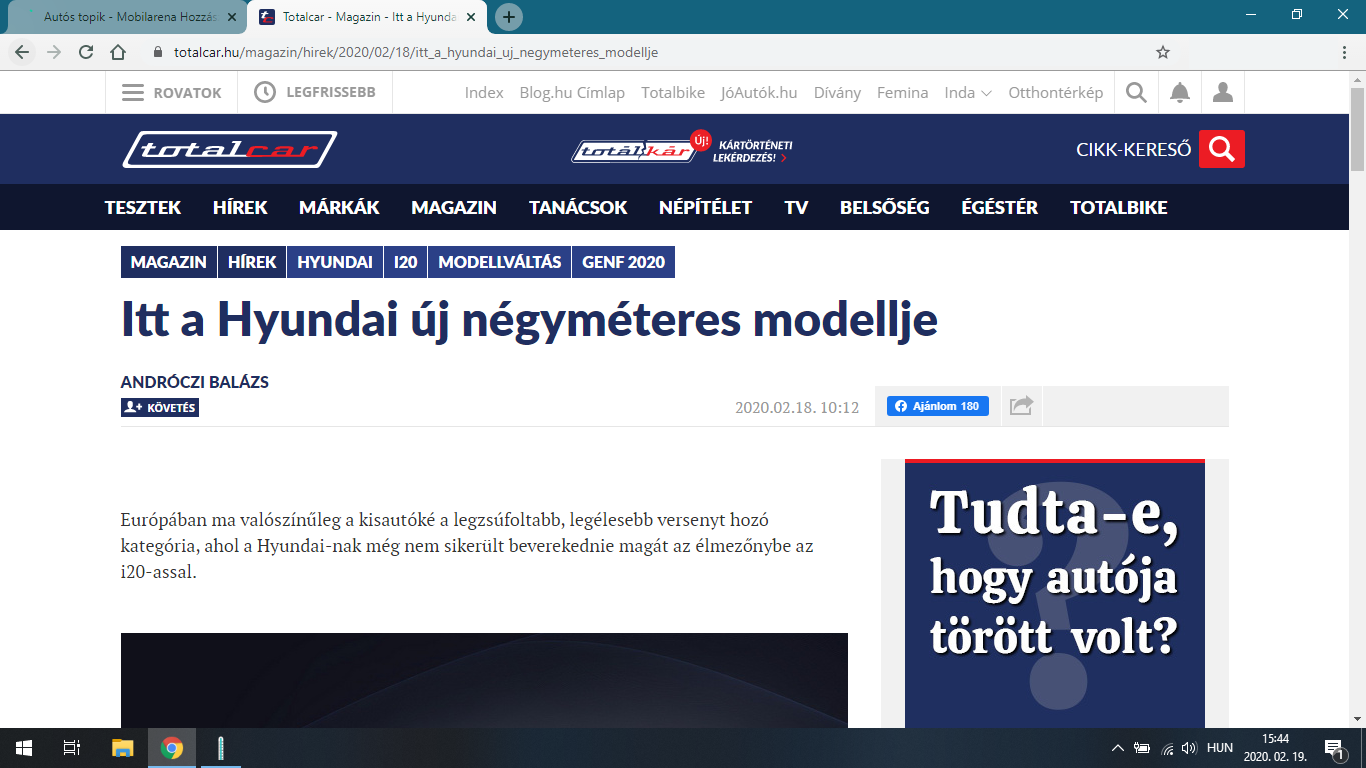
Task: Click the magnifier search icon in top bar
Action: click(1136, 93)
